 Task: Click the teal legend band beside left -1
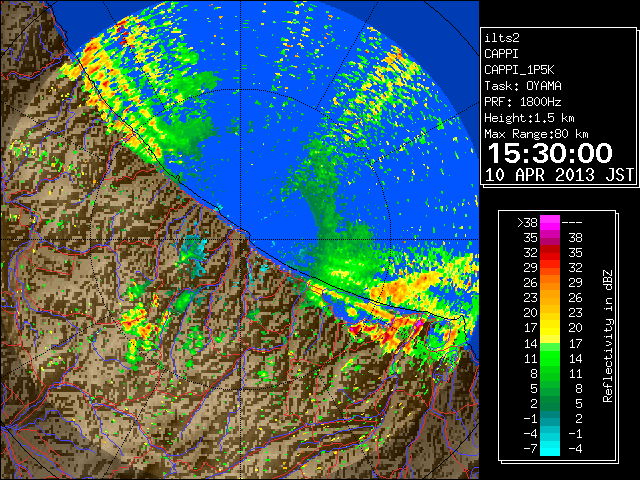click(550, 418)
